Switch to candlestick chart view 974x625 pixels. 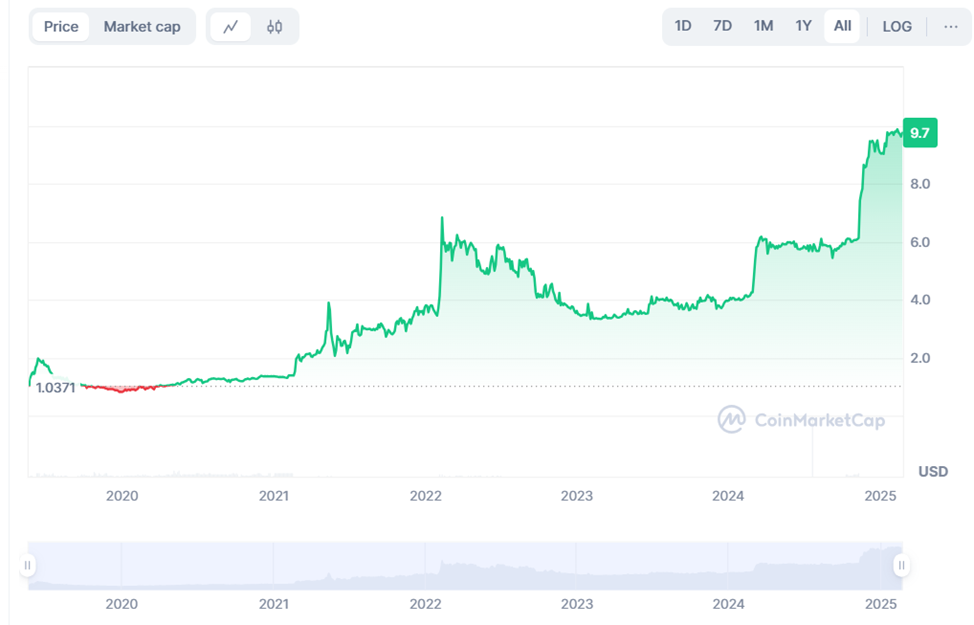tap(274, 27)
